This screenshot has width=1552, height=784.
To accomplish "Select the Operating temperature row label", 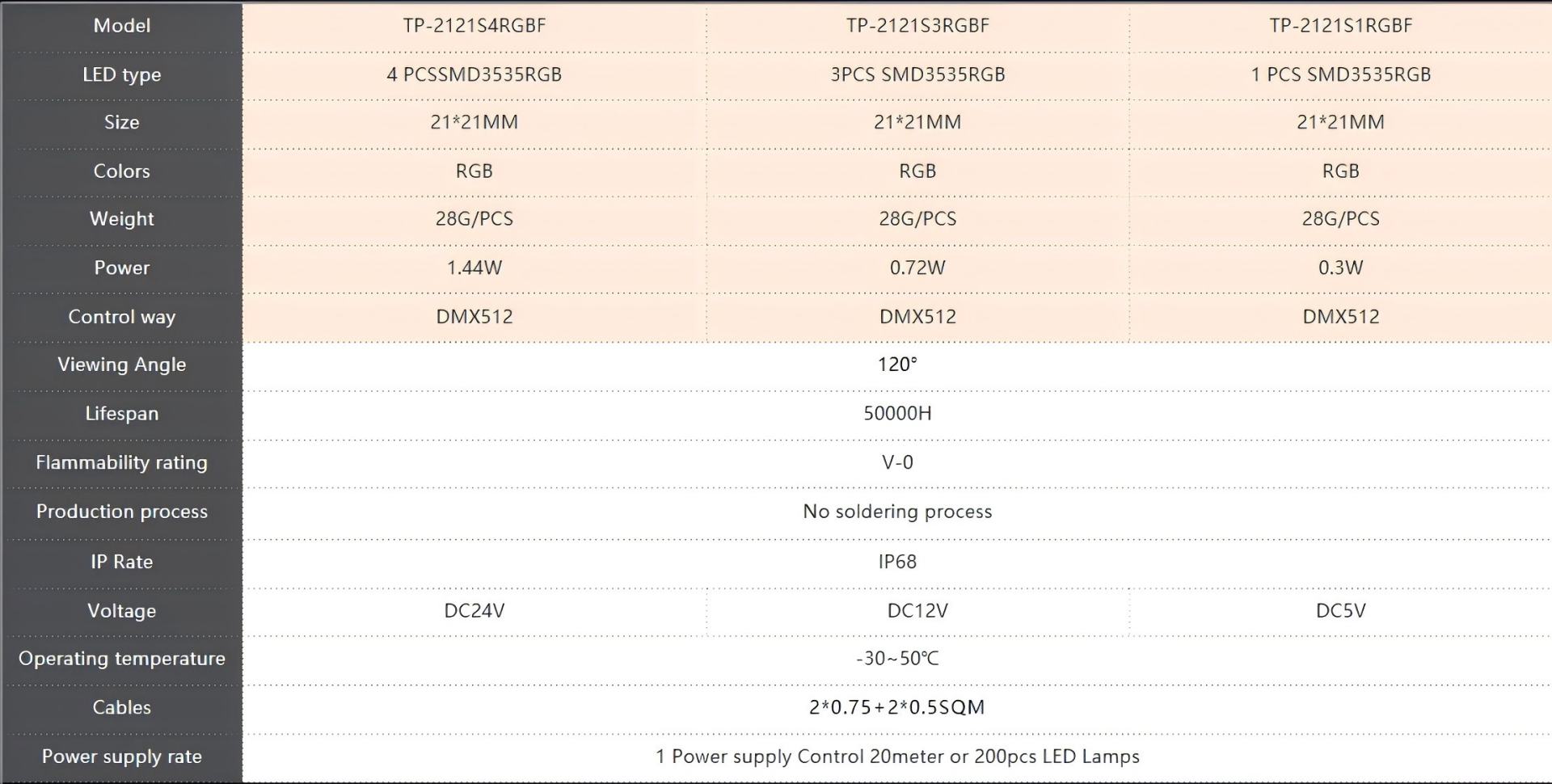I will point(122,659).
